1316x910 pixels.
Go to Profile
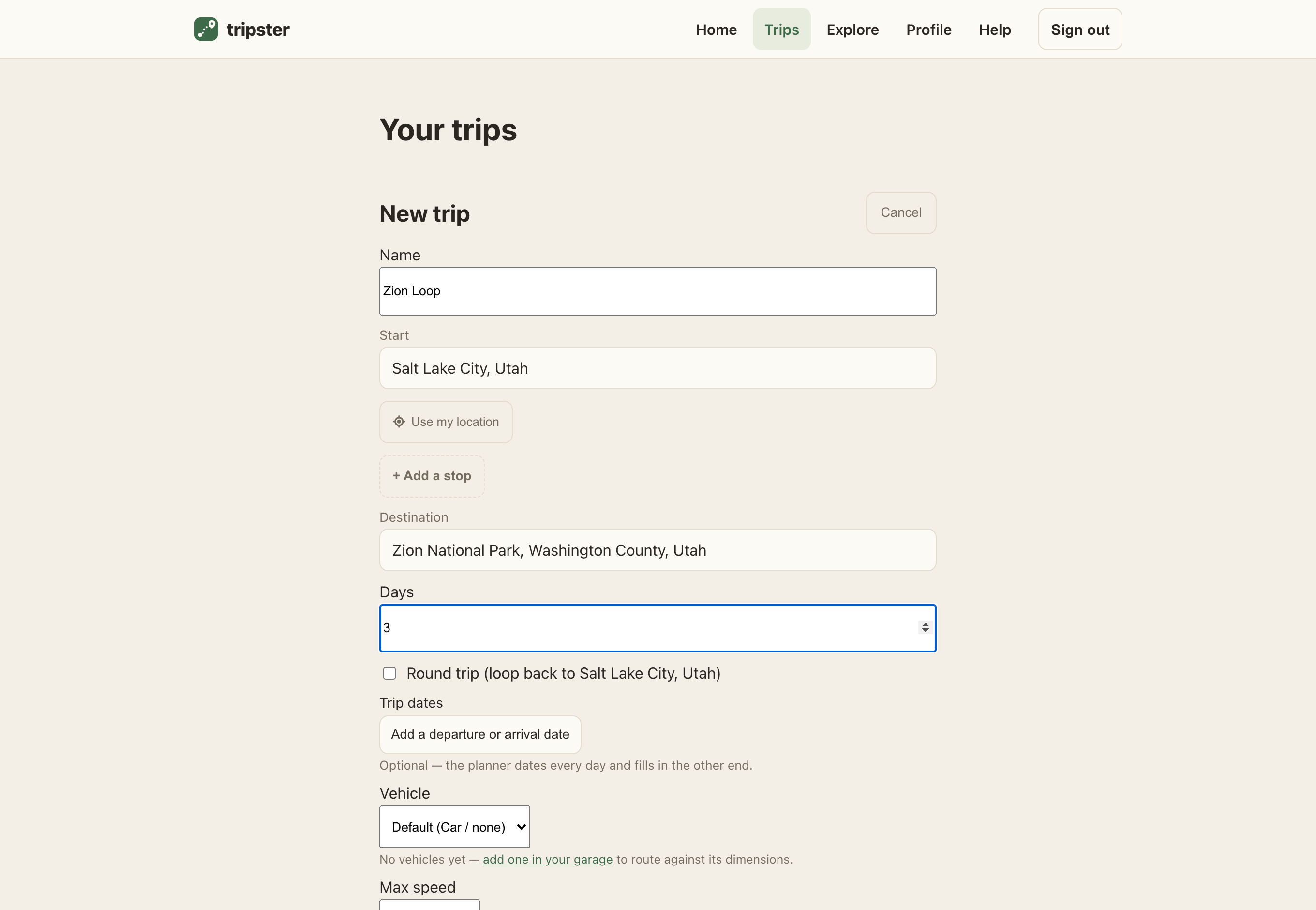pyautogui.click(x=928, y=30)
